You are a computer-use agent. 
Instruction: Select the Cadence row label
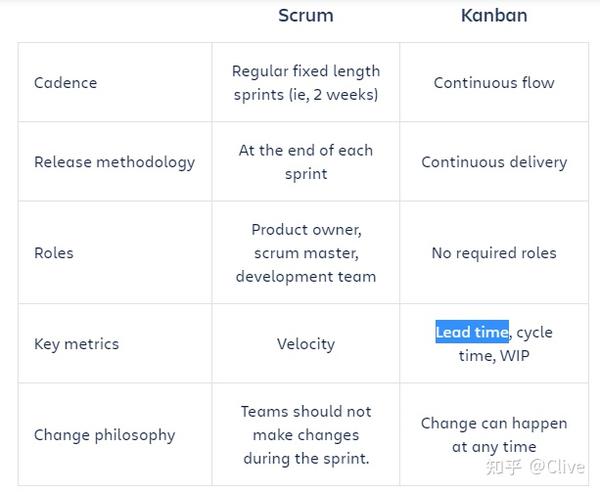coord(65,83)
